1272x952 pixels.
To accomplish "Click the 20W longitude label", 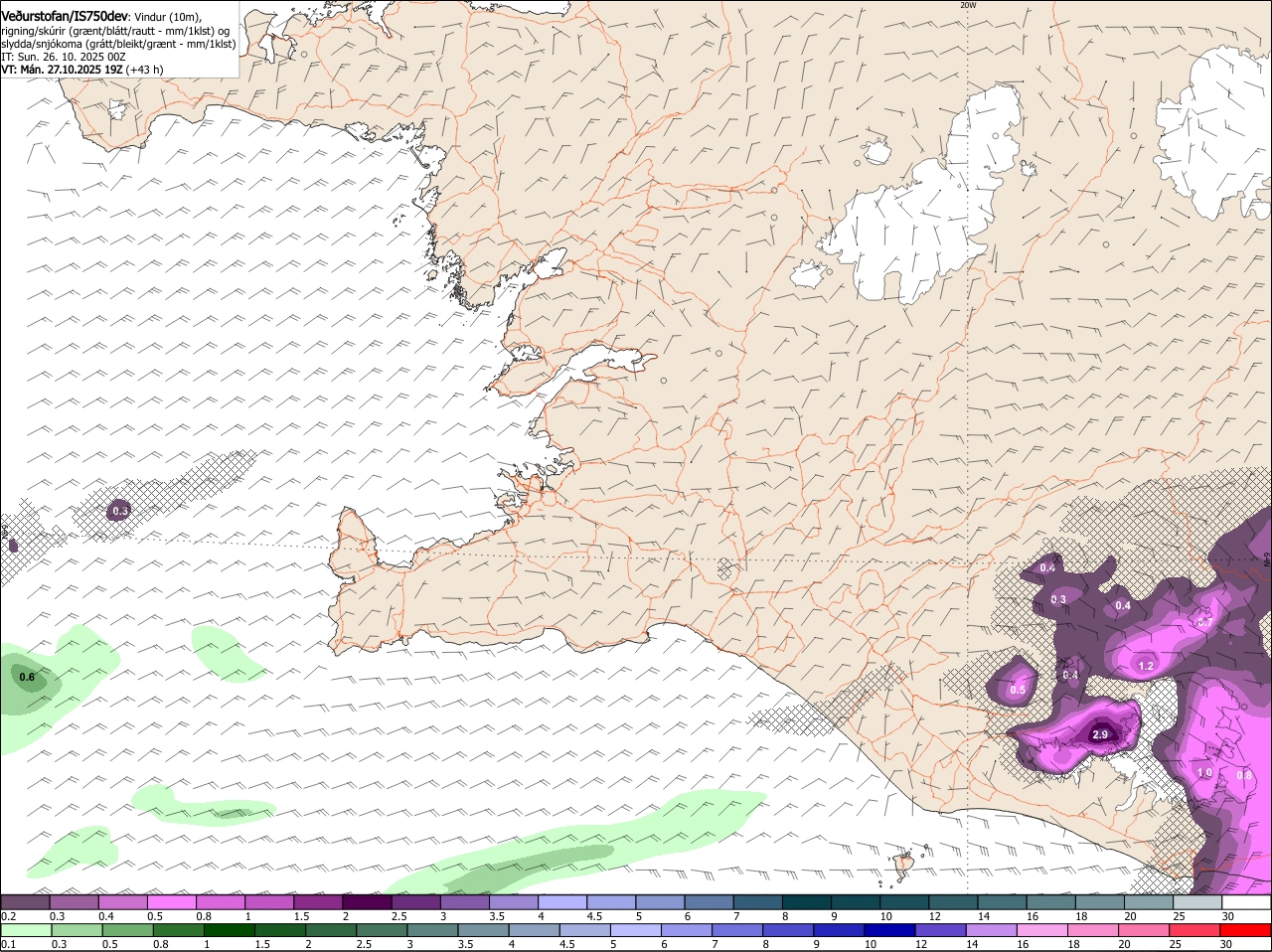I will 968,5.
